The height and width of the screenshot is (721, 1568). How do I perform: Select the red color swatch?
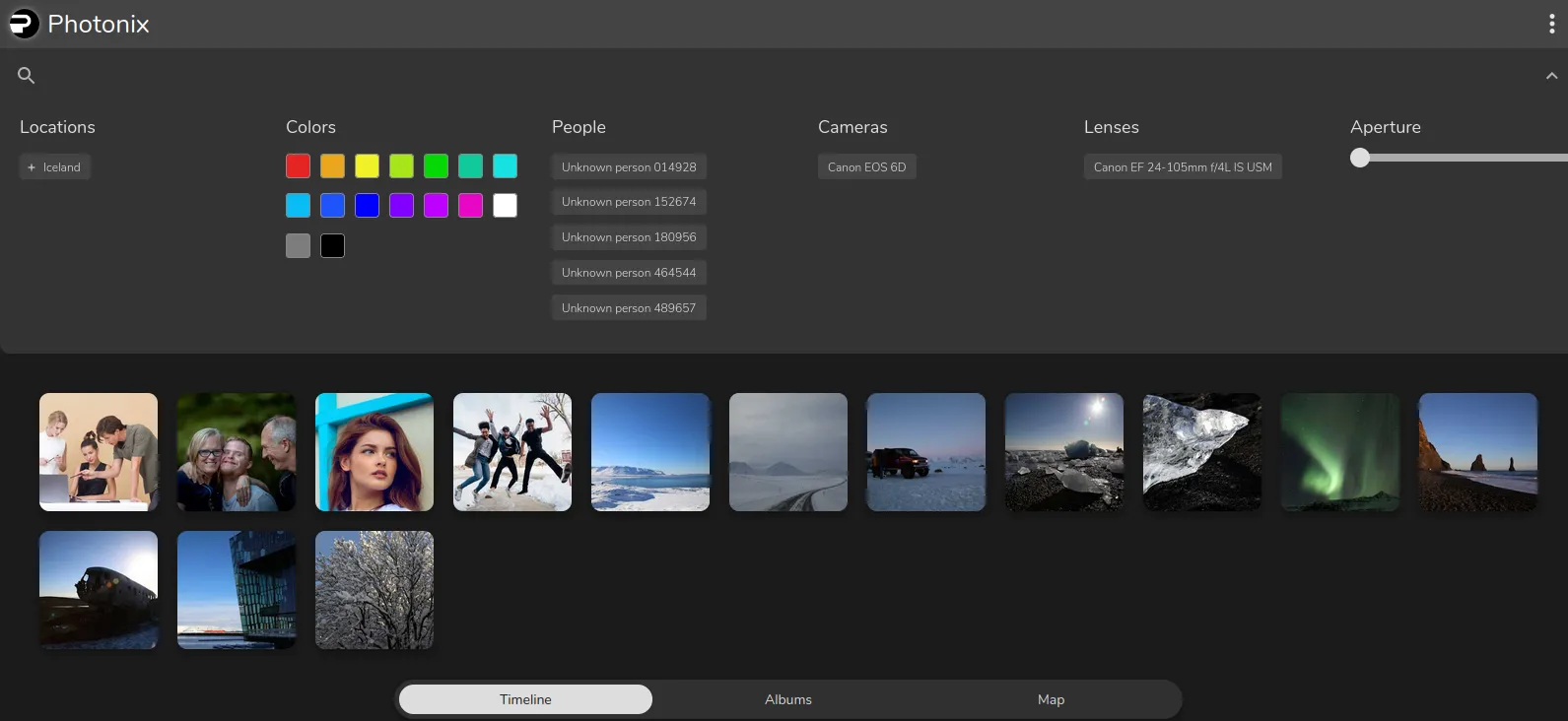coord(298,166)
